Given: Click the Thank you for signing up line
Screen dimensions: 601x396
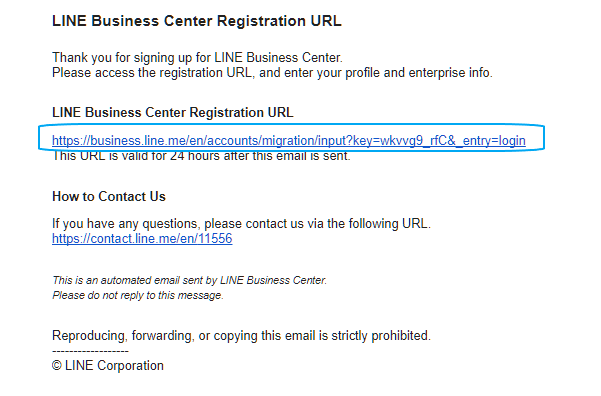Looking at the screenshot, I should coord(197,58).
